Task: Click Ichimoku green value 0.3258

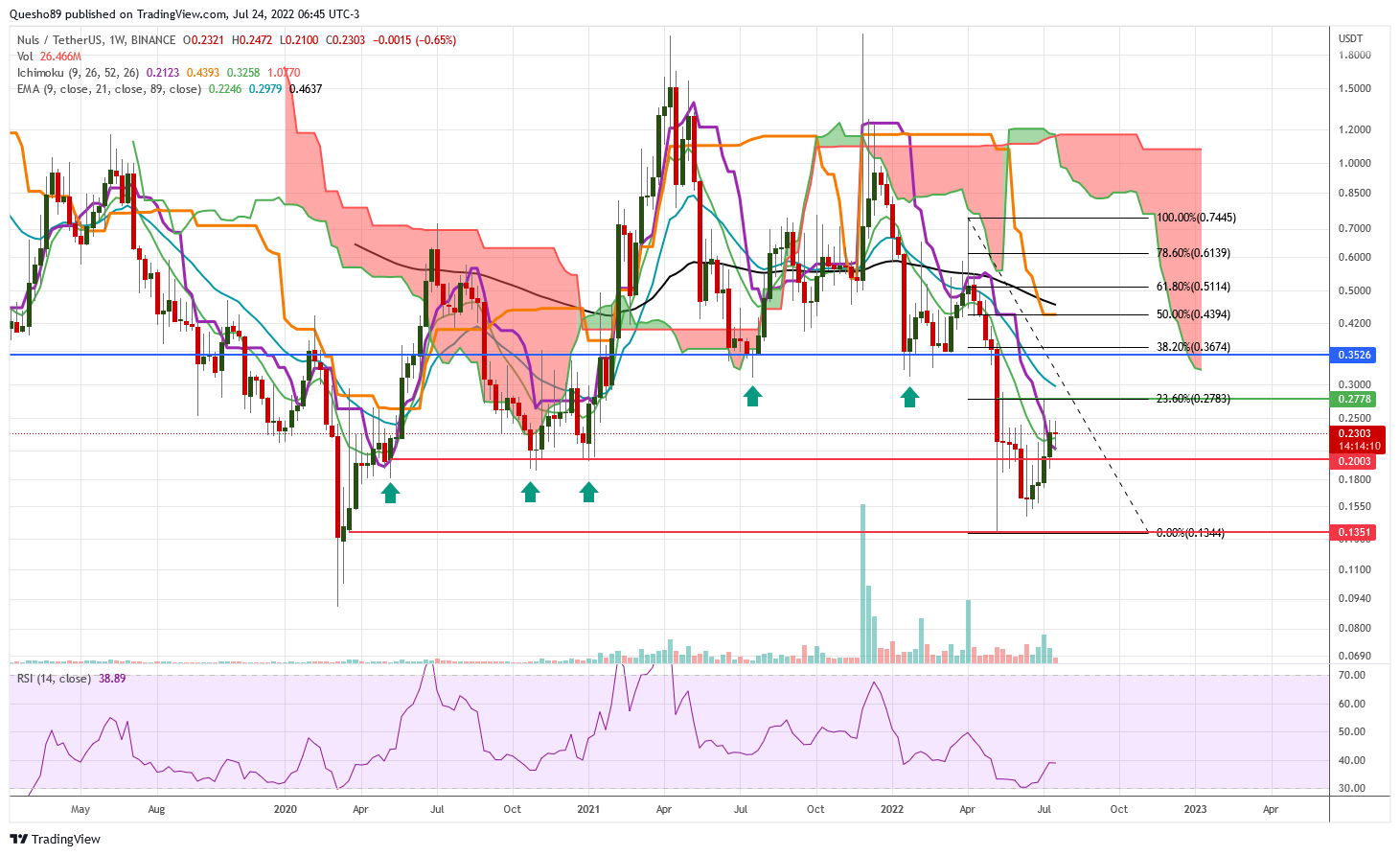Action: coord(242,73)
